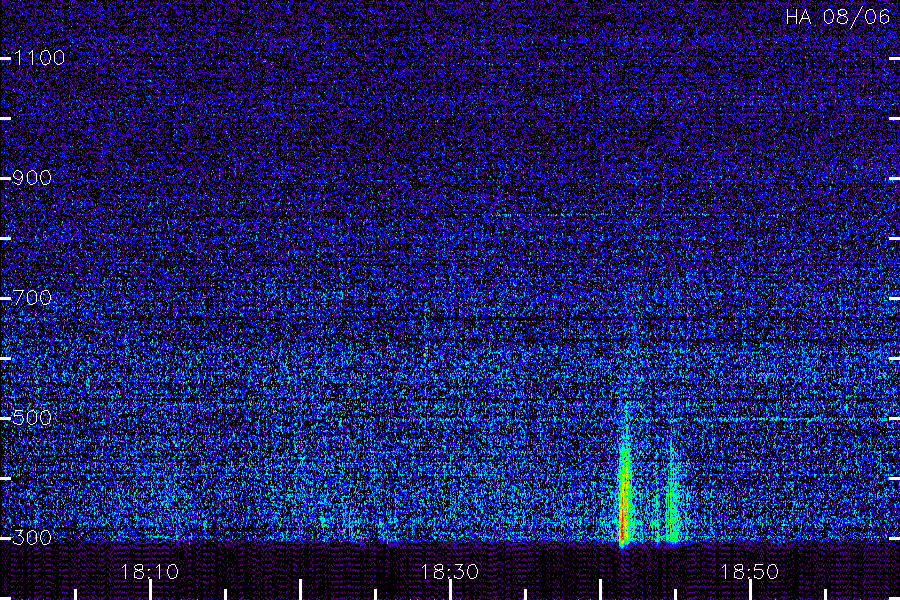Click the 700 frequency axis label
Screen dimensions: 900x600
32,297
